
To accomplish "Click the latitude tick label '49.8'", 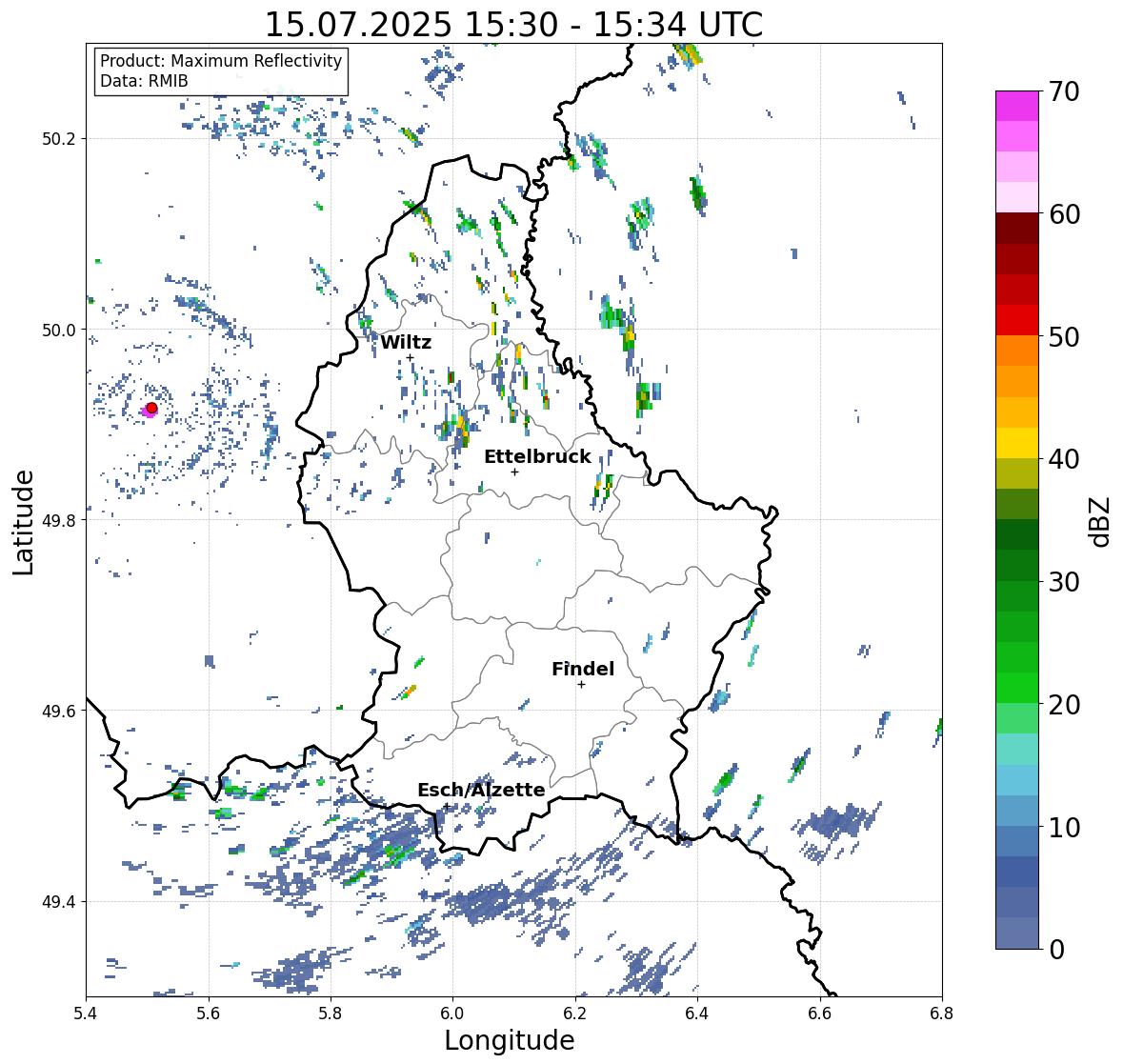I will (x=59, y=520).
